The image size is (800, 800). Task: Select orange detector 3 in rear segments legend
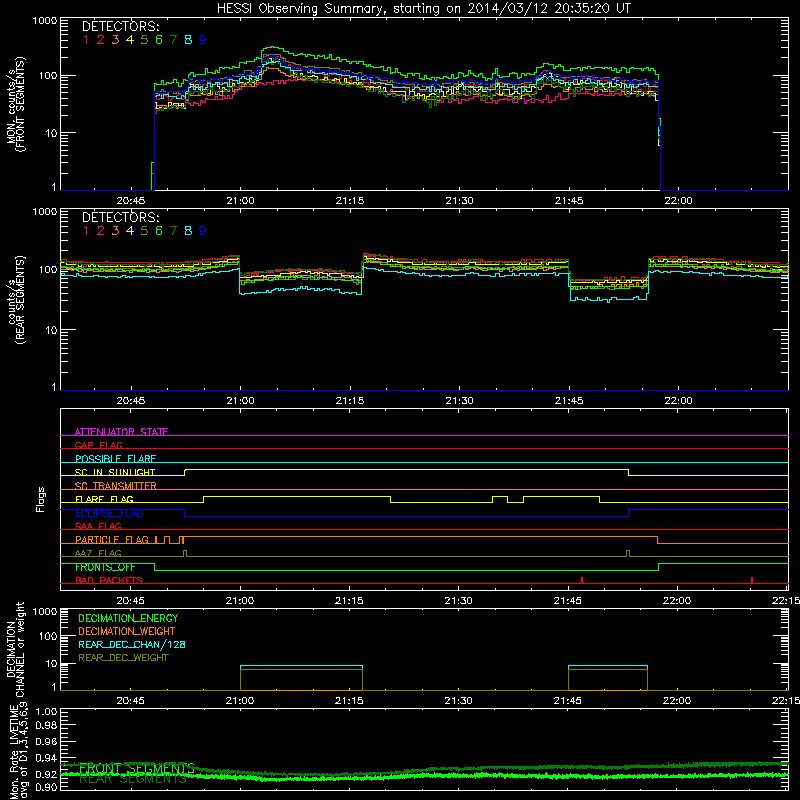(115, 231)
